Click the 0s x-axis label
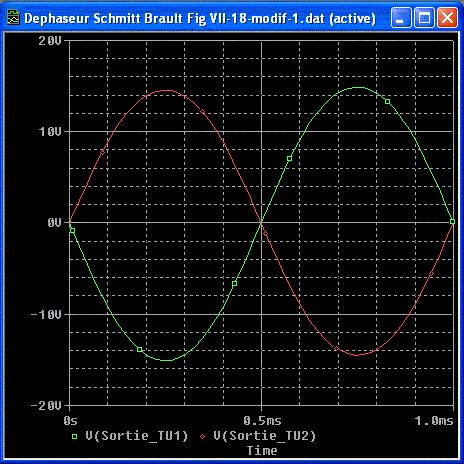The image size is (464, 464). [x=70, y=421]
